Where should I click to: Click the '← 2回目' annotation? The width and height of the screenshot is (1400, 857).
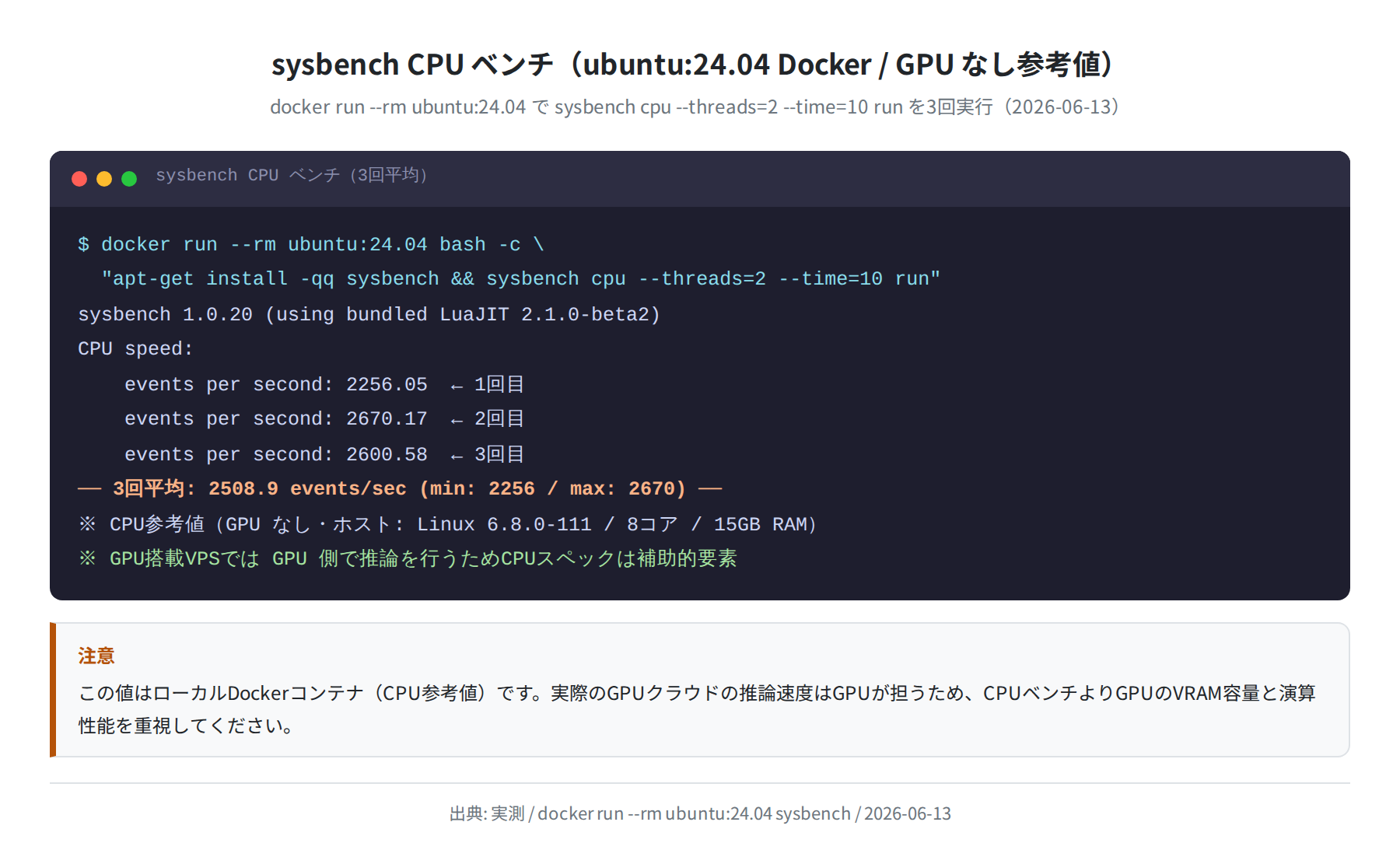point(488,418)
